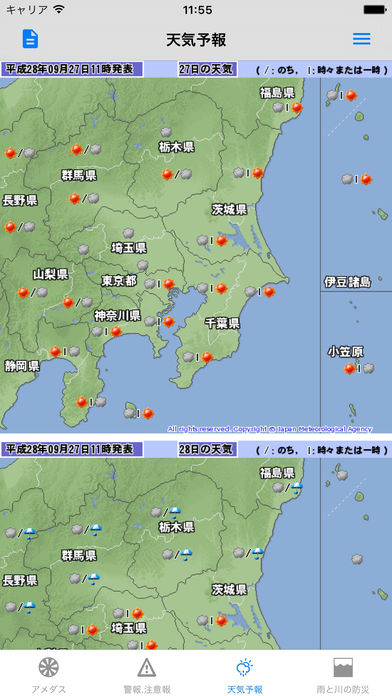Tap the 千葉県 label
This screenshot has width=392, height=696.
(222, 323)
